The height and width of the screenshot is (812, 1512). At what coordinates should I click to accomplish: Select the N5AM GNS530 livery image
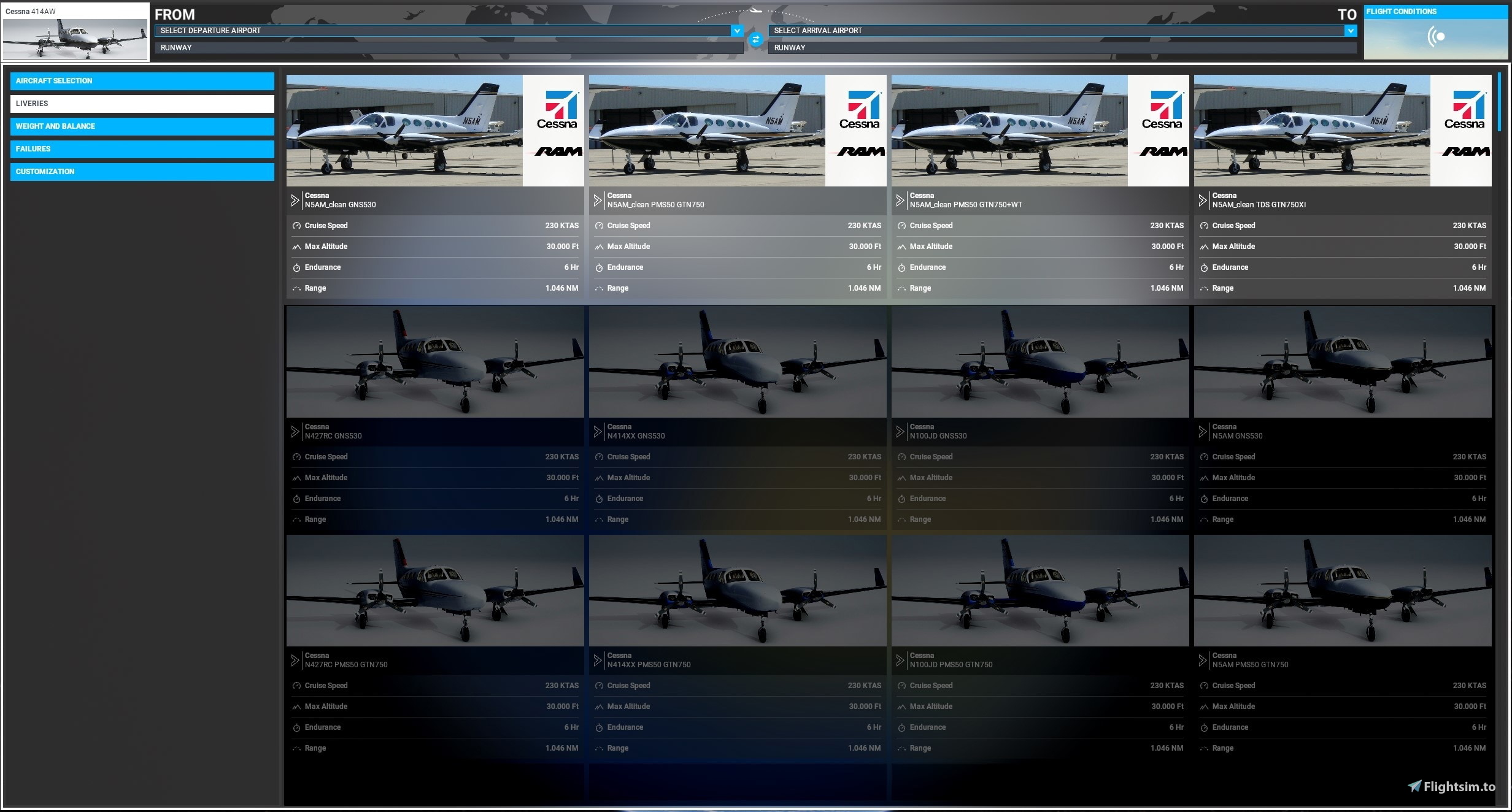point(1343,362)
